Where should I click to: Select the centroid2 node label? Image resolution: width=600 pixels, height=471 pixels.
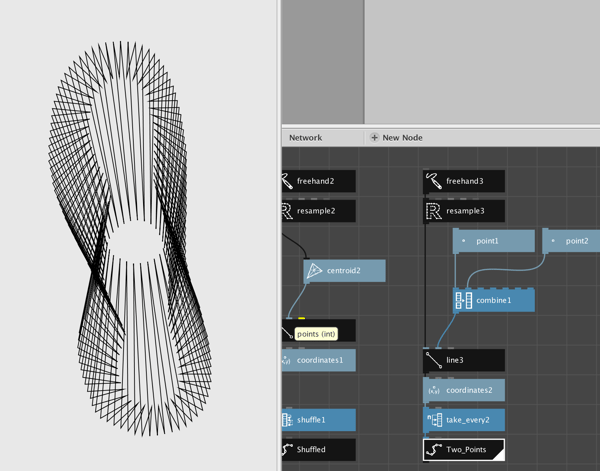pyautogui.click(x=344, y=271)
